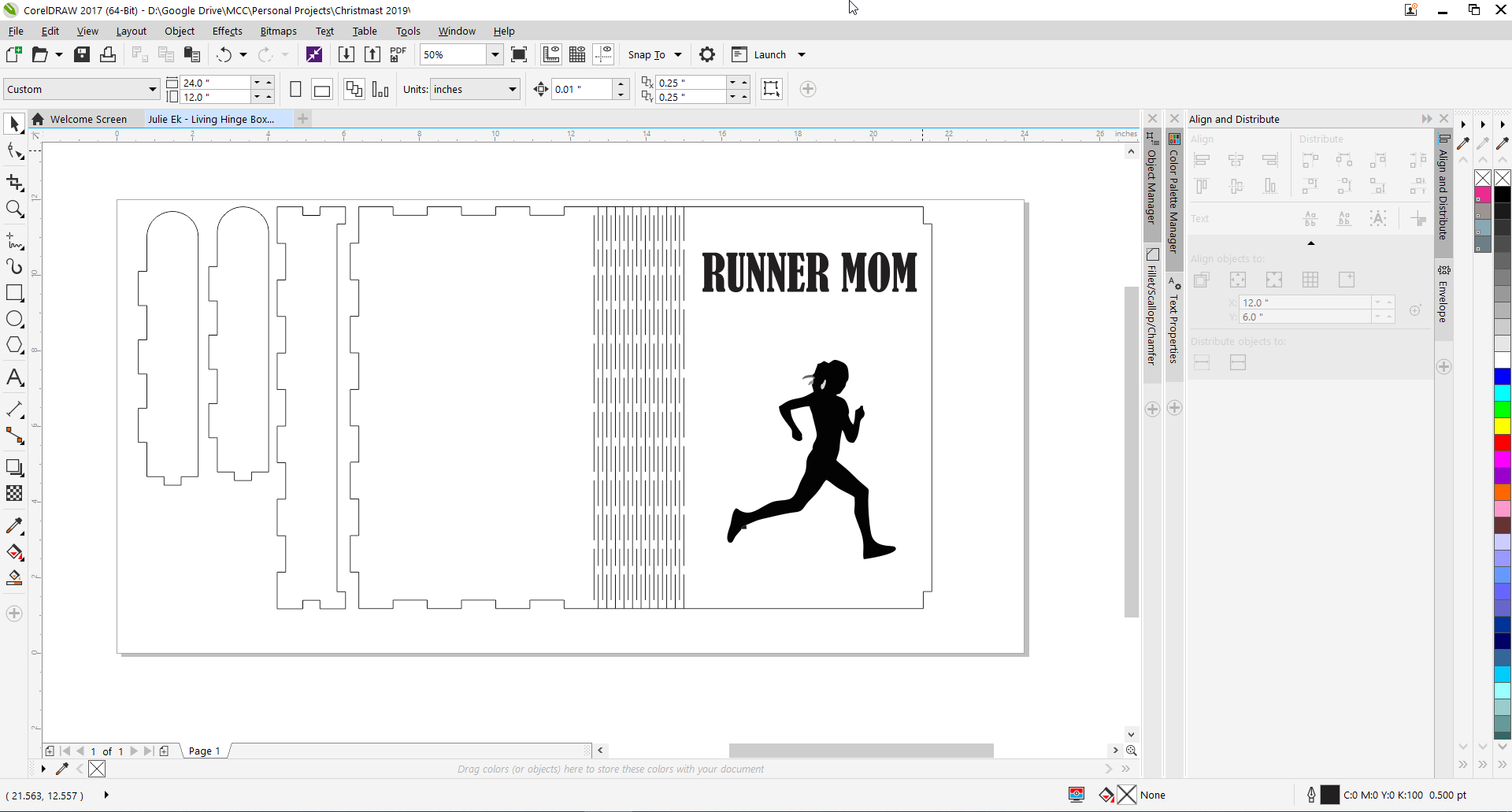This screenshot has height=812, width=1512.
Task: Click the Export to PDF icon
Action: click(398, 54)
